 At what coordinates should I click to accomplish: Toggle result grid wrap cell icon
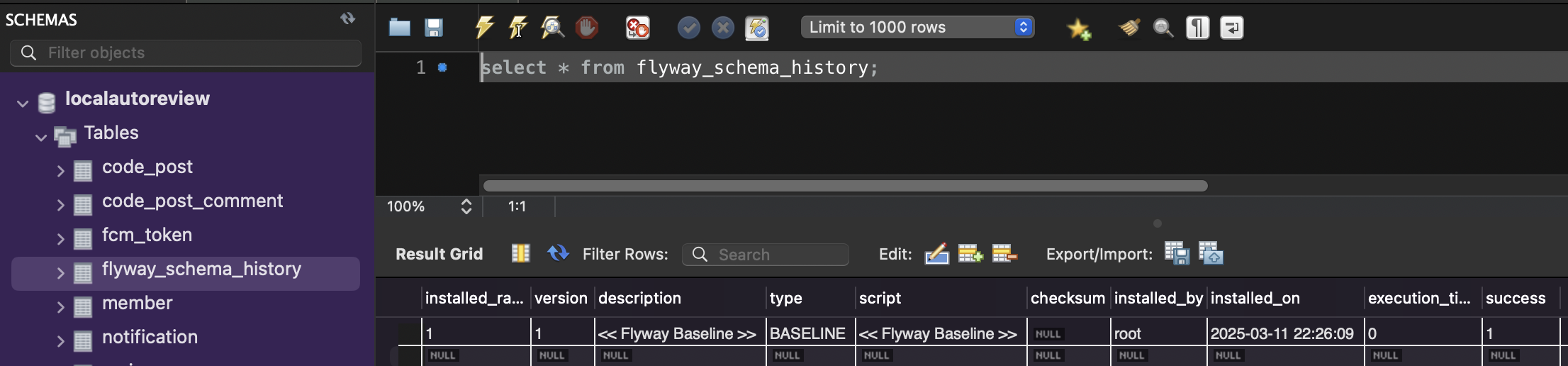(520, 253)
